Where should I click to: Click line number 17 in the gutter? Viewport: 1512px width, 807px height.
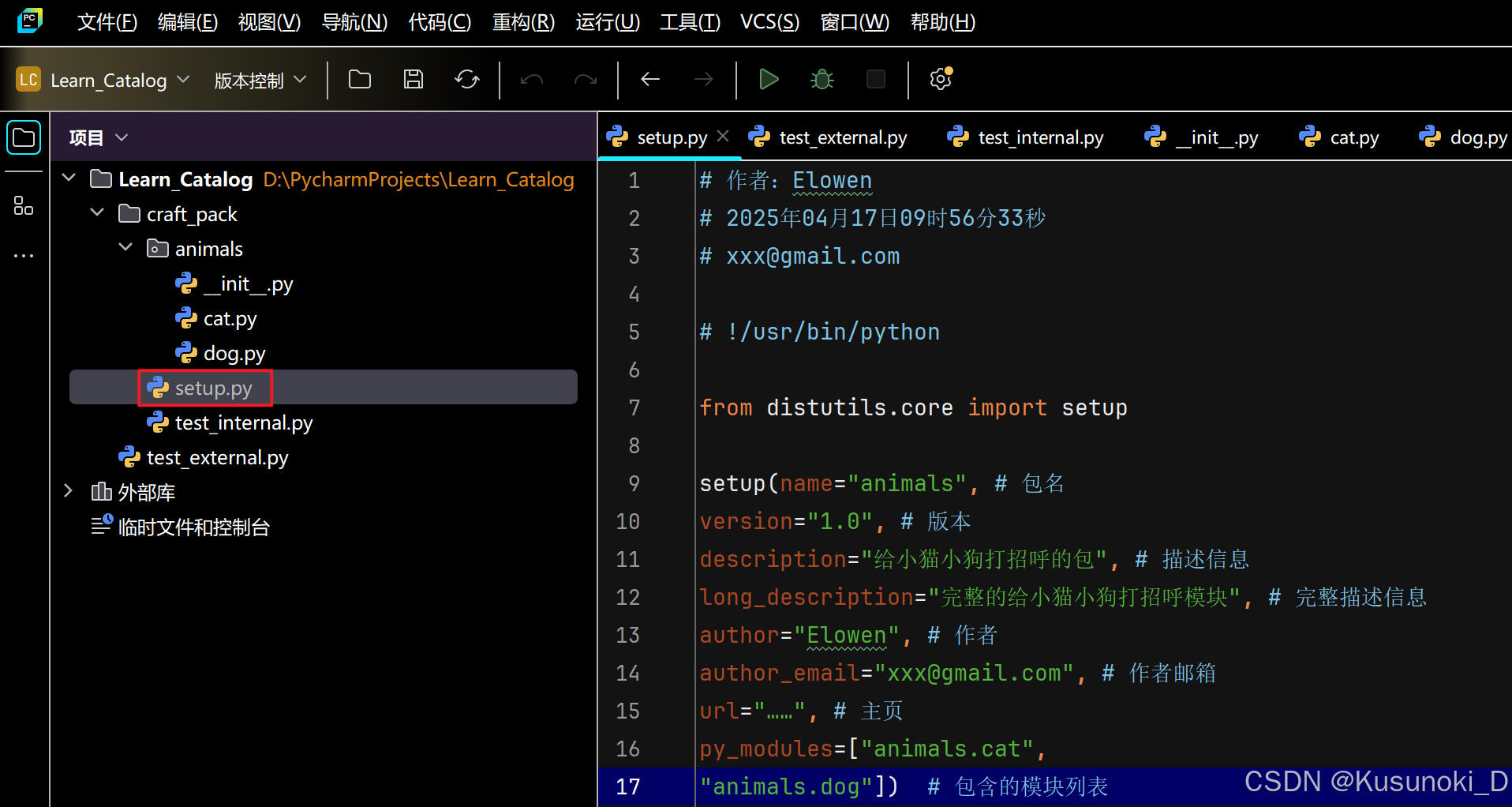pos(627,786)
